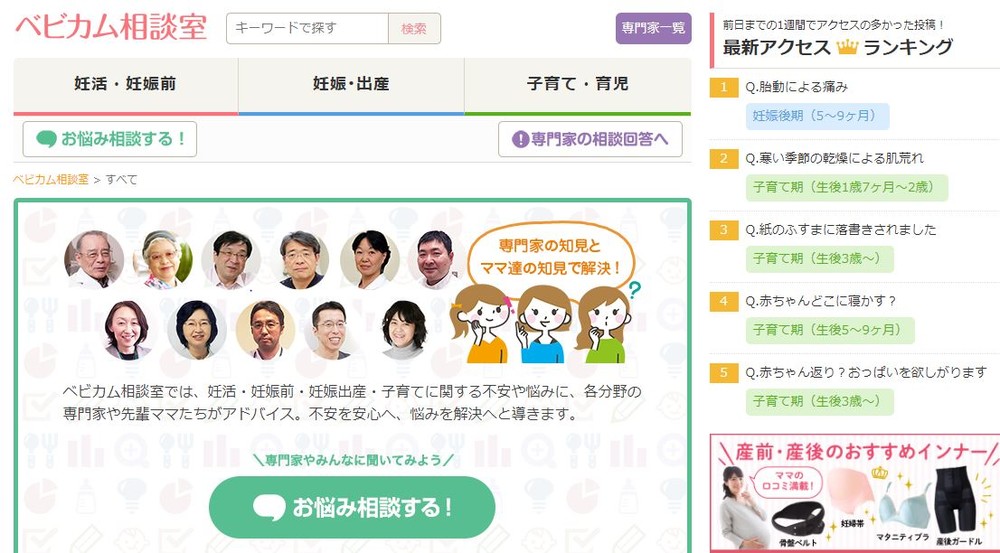Click the rank 5 number badge
This screenshot has width=1000, height=553.
pos(723,372)
